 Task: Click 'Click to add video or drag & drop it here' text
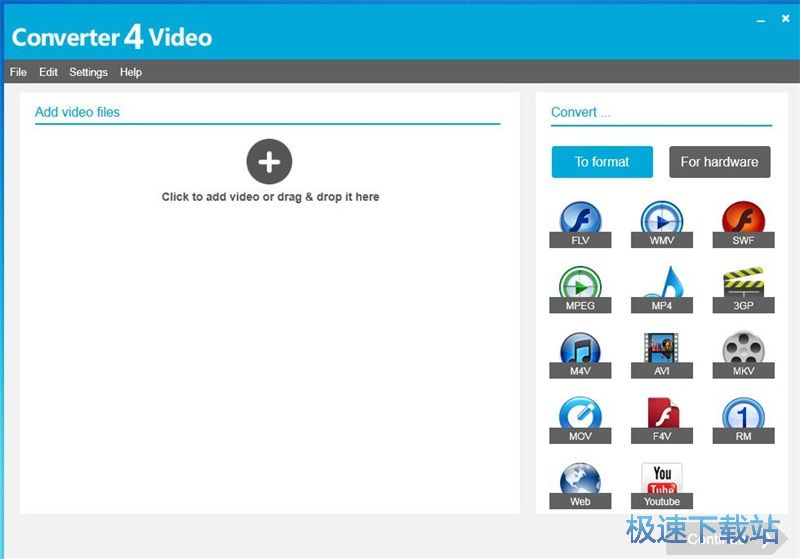(x=270, y=197)
